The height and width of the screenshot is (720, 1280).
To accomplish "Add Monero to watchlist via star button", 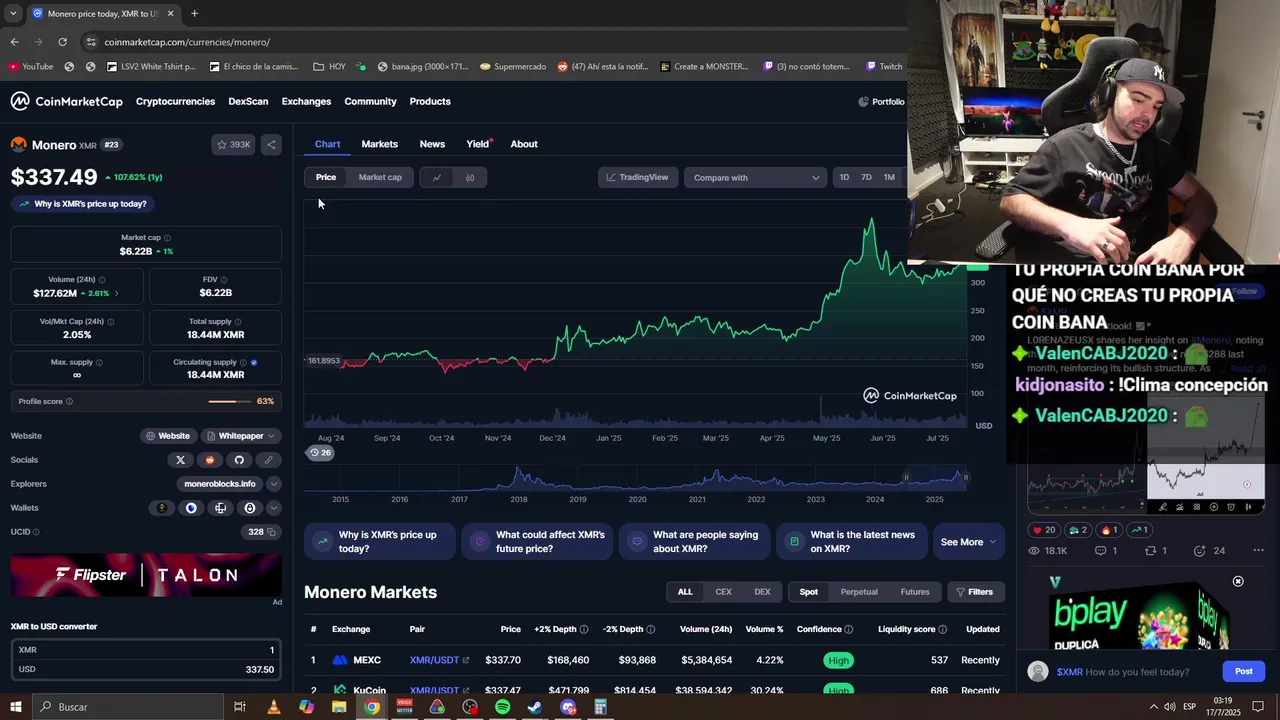I will coord(233,145).
